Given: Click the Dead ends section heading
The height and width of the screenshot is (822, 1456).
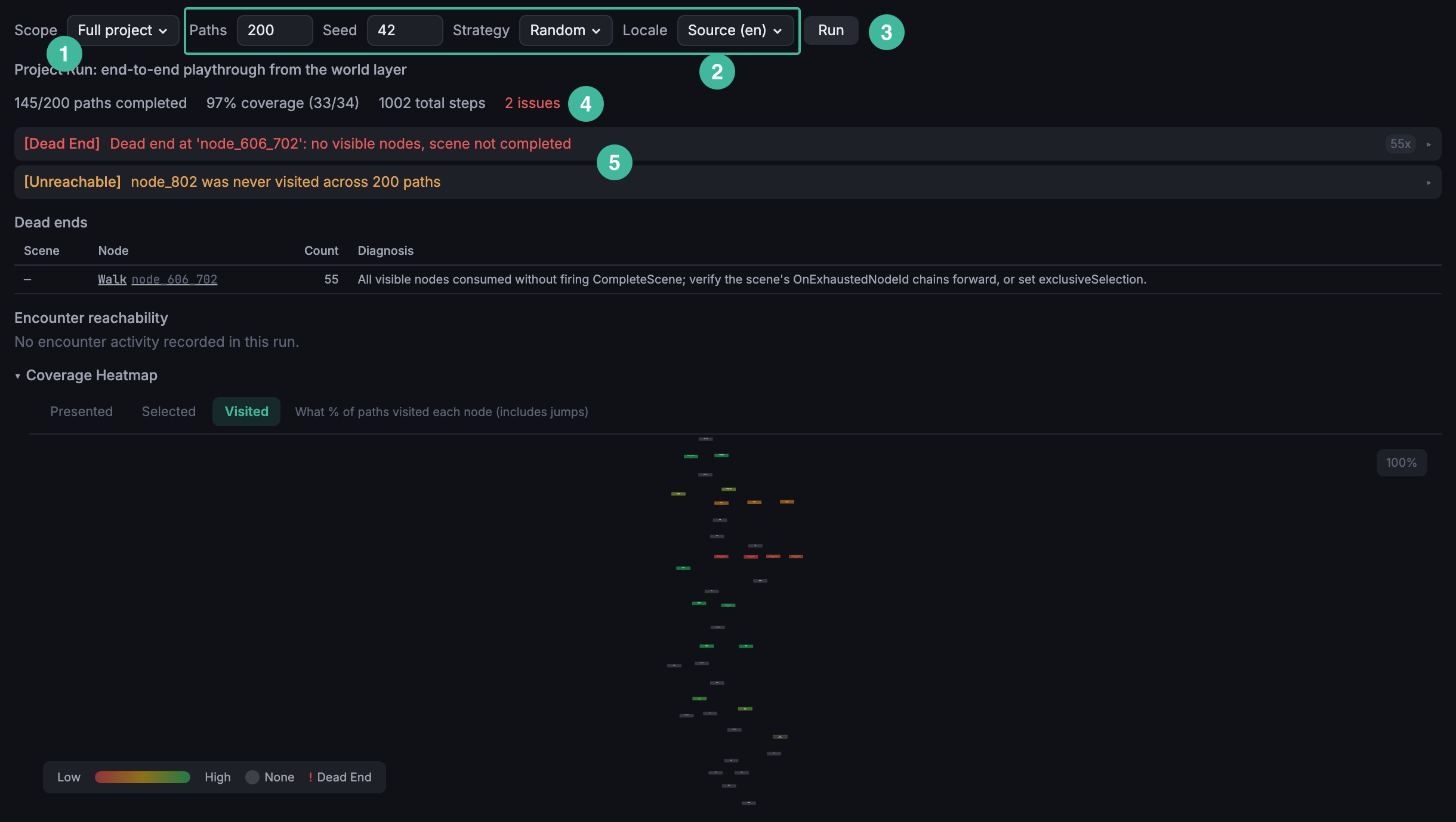Looking at the screenshot, I should (x=51, y=223).
